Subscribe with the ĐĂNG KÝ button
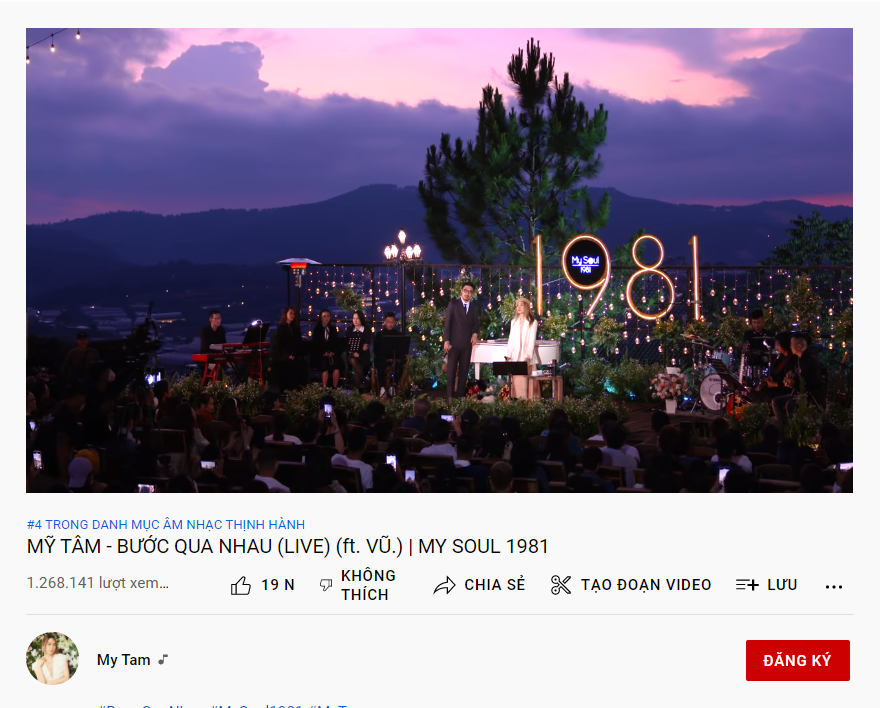880x708 pixels. (798, 660)
